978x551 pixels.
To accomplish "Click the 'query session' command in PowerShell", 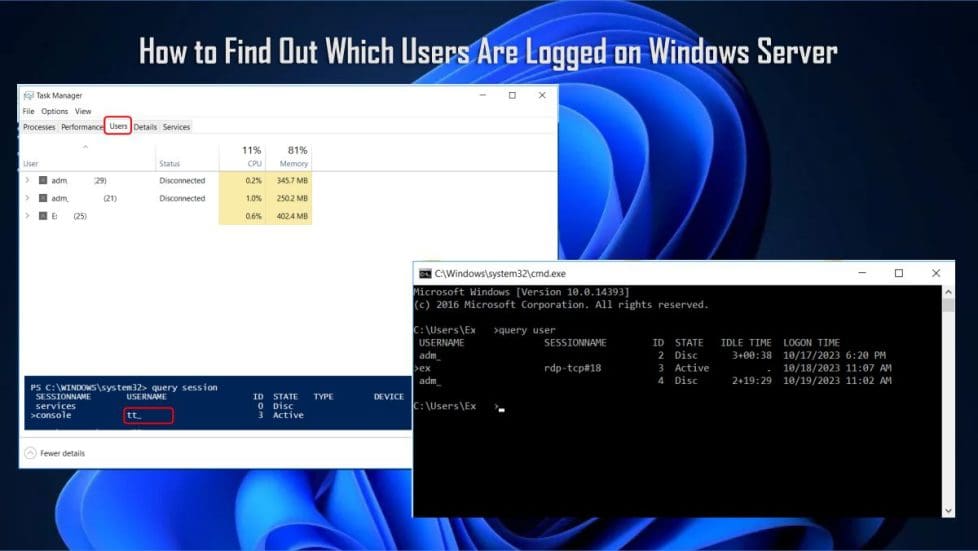I will click(x=185, y=388).
